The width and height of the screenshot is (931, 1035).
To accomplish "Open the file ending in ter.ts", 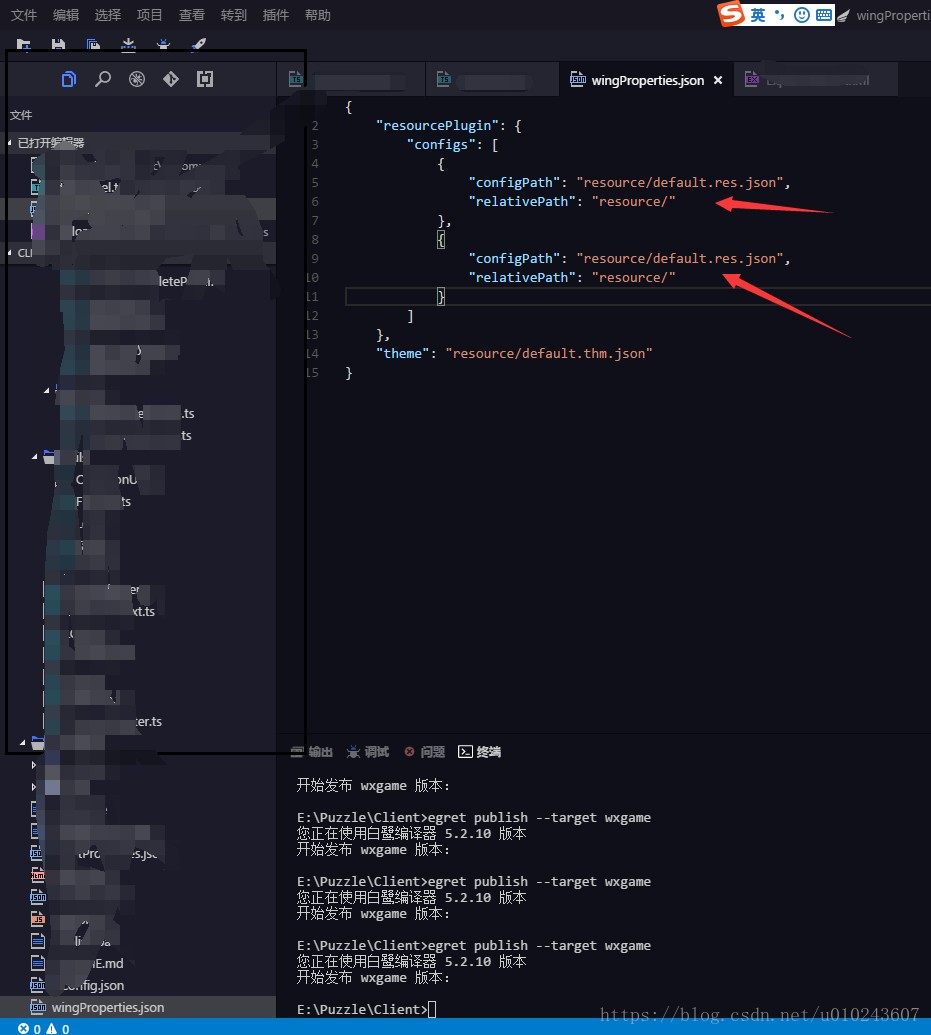I will (138, 721).
